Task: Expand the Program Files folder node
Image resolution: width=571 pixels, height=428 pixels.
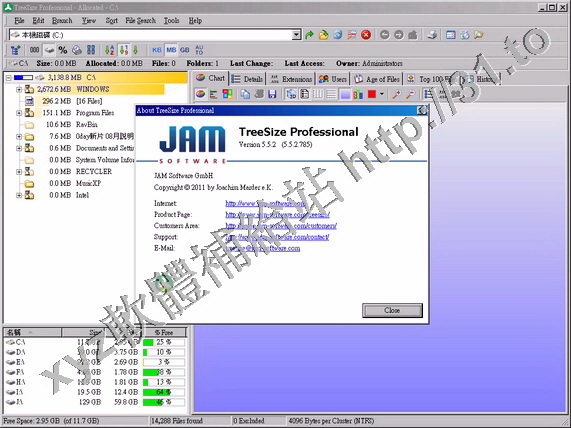Action: tap(19, 113)
